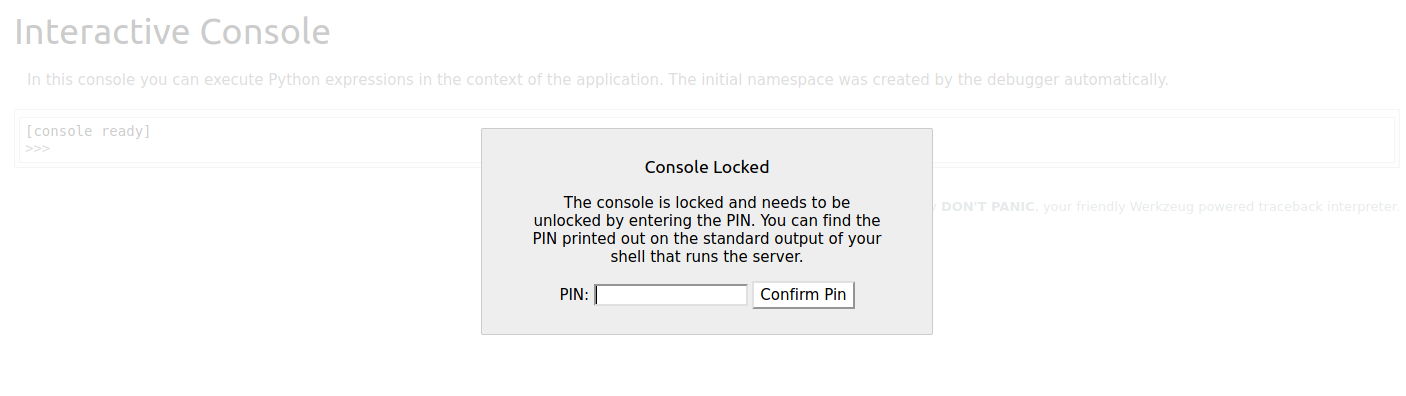Select the "Console Locked" dialog title

(x=707, y=167)
